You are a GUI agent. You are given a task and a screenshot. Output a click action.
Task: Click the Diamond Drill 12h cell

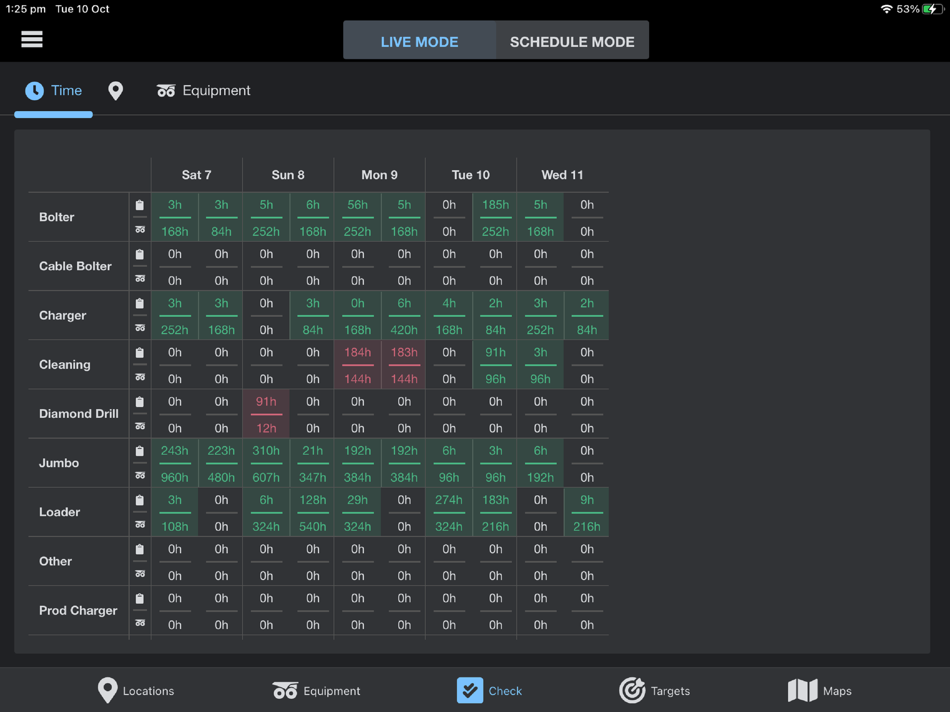266,428
